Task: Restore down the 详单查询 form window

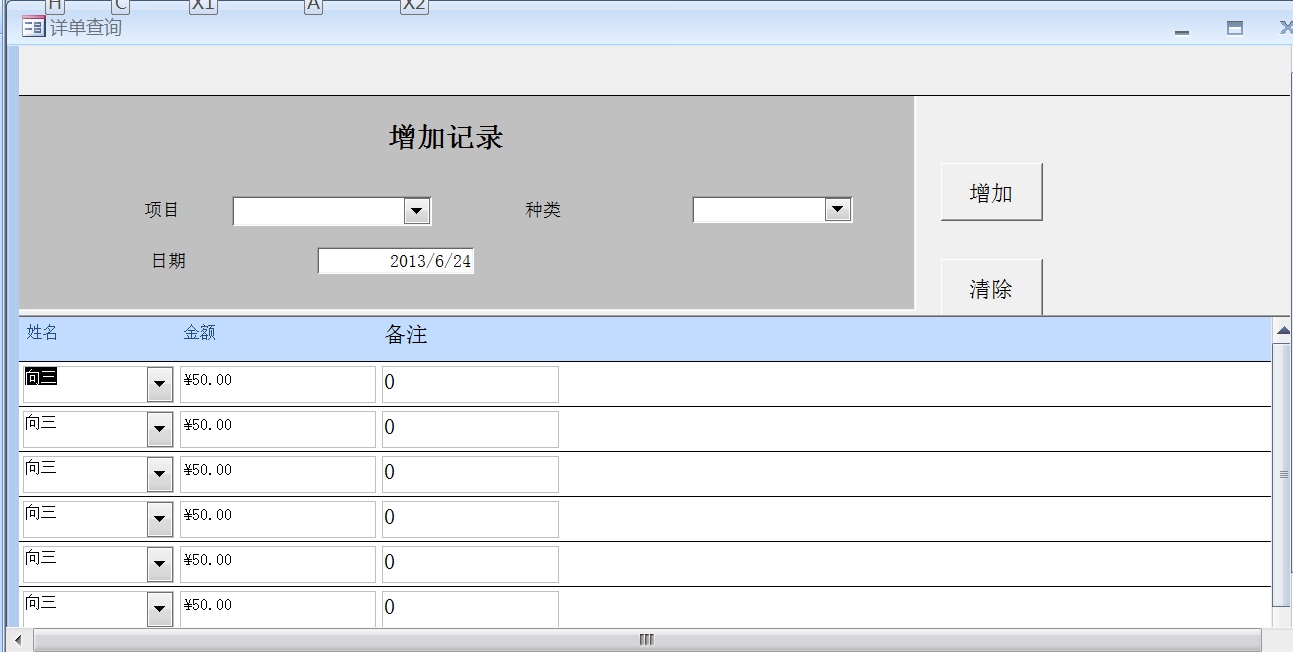Action: click(x=1235, y=29)
